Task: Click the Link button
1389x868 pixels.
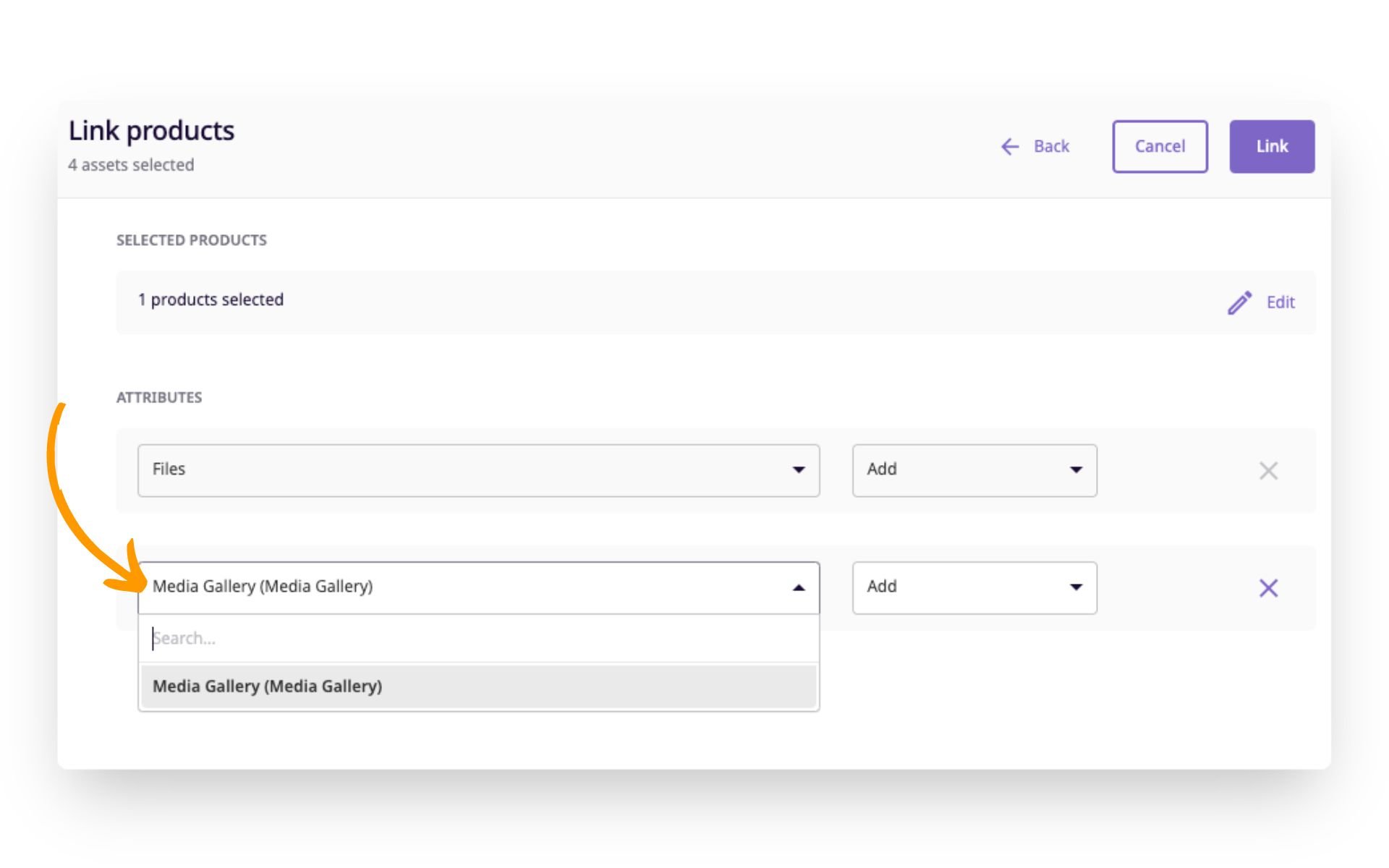Action: (x=1272, y=146)
